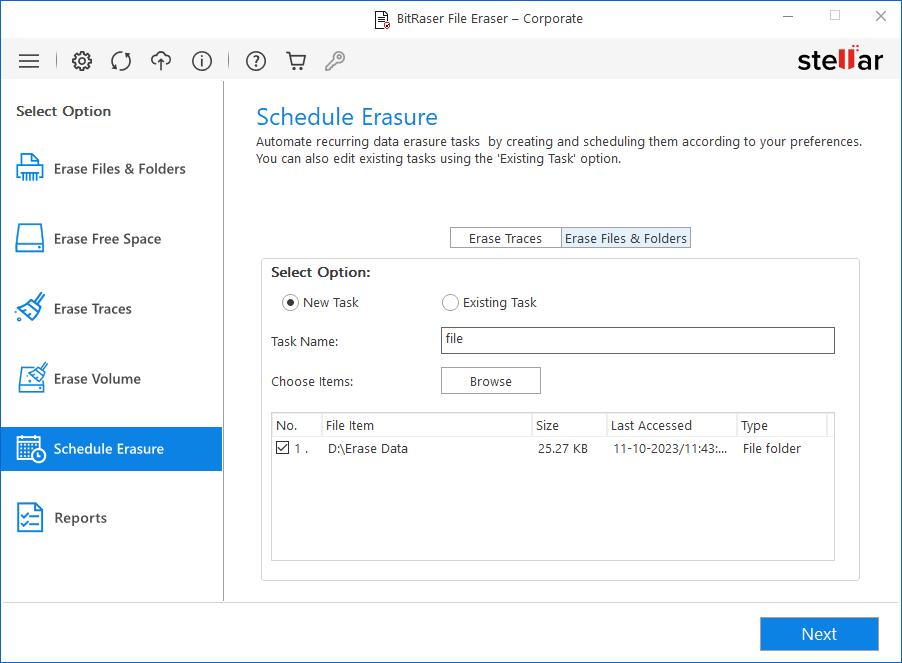Click the Erase Traces brush icon
This screenshot has width=902, height=663.
click(30, 307)
